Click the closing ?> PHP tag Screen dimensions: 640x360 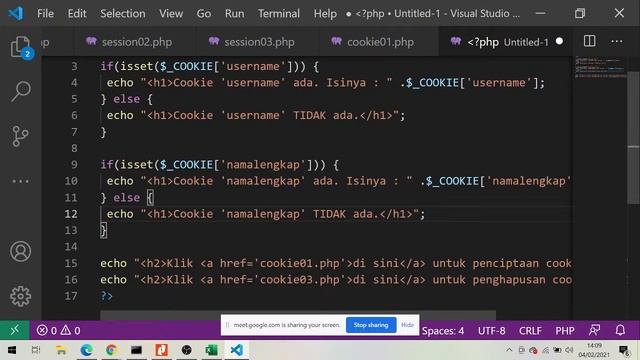[x=107, y=296]
